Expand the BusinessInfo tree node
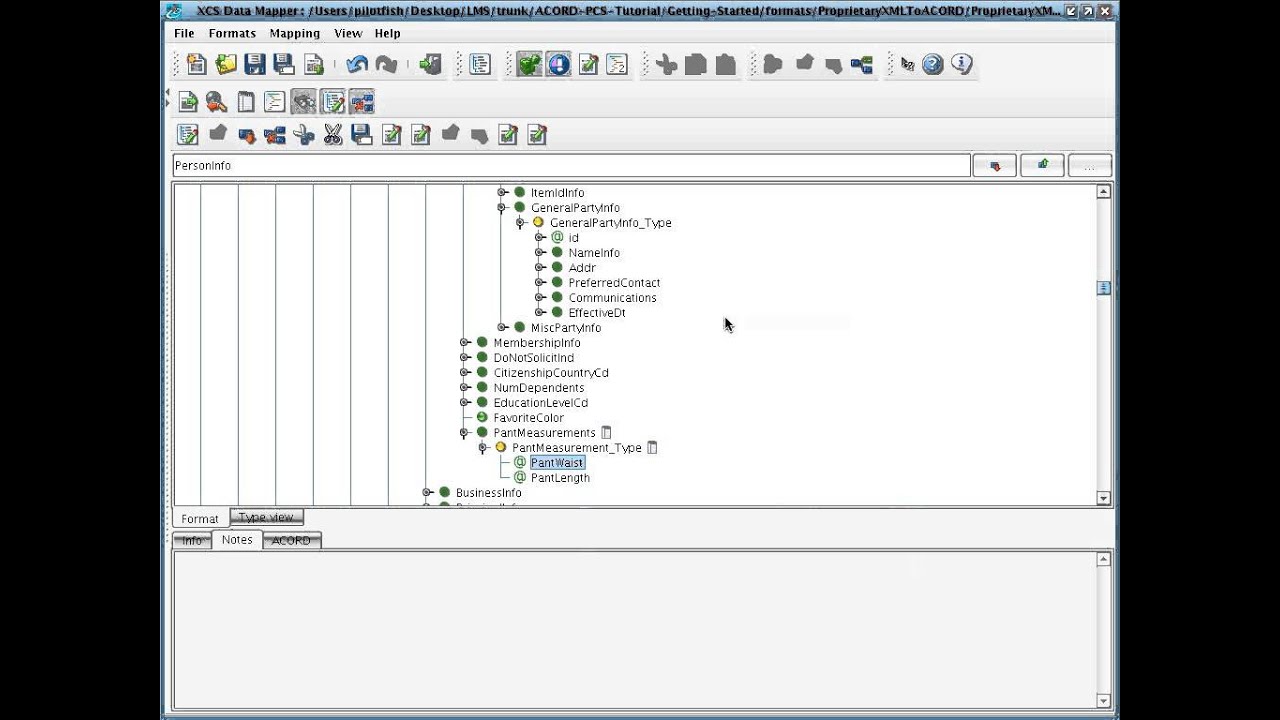Viewport: 1280px width, 720px height. [x=427, y=493]
